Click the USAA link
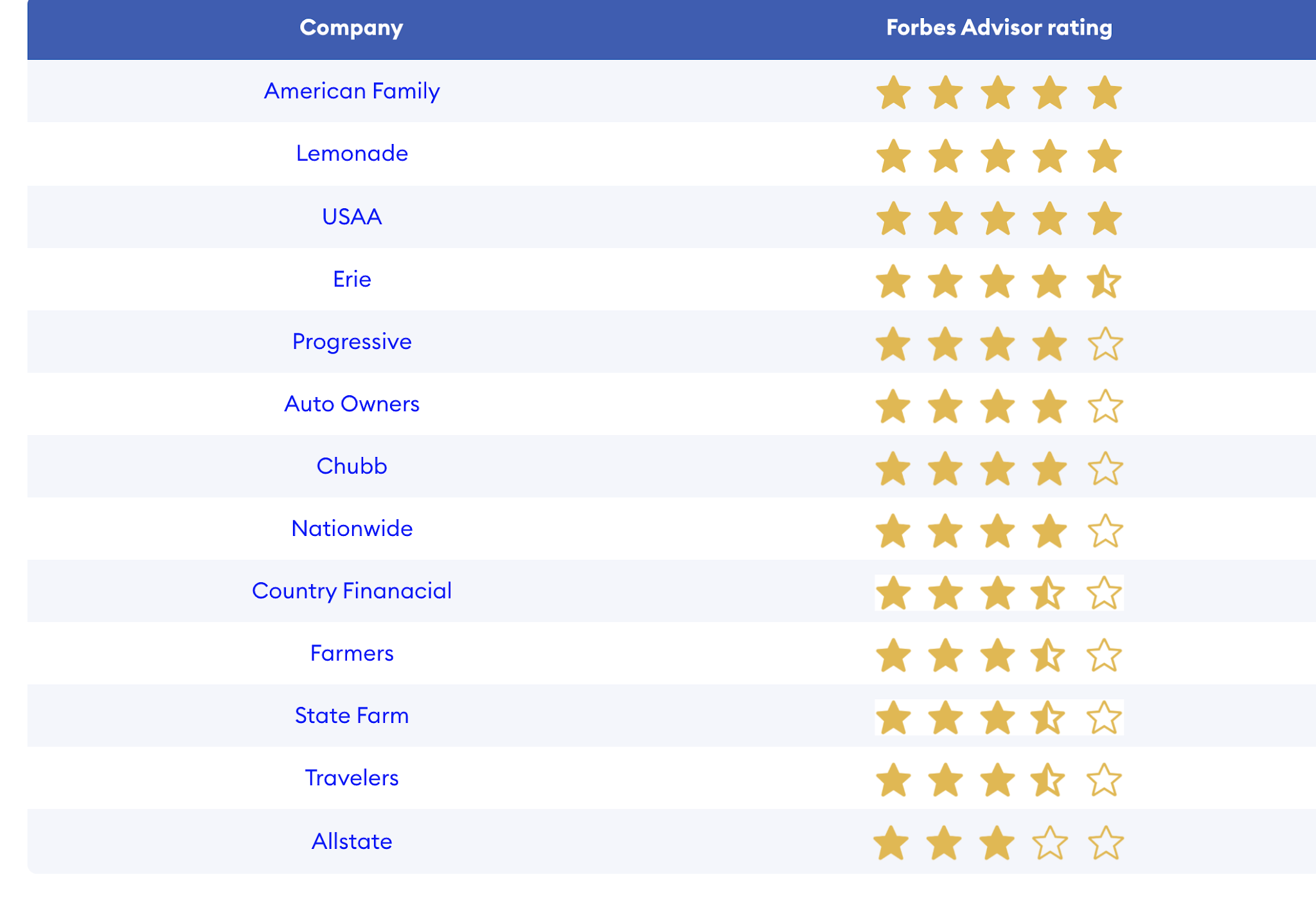This screenshot has width=1316, height=910. tap(351, 217)
